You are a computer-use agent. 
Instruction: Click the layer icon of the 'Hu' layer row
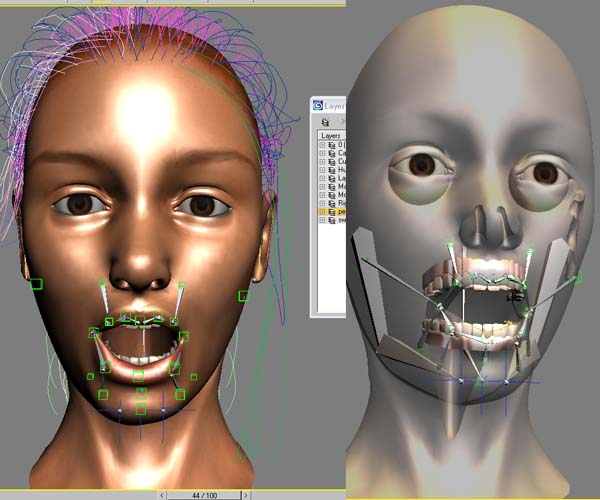click(x=331, y=170)
